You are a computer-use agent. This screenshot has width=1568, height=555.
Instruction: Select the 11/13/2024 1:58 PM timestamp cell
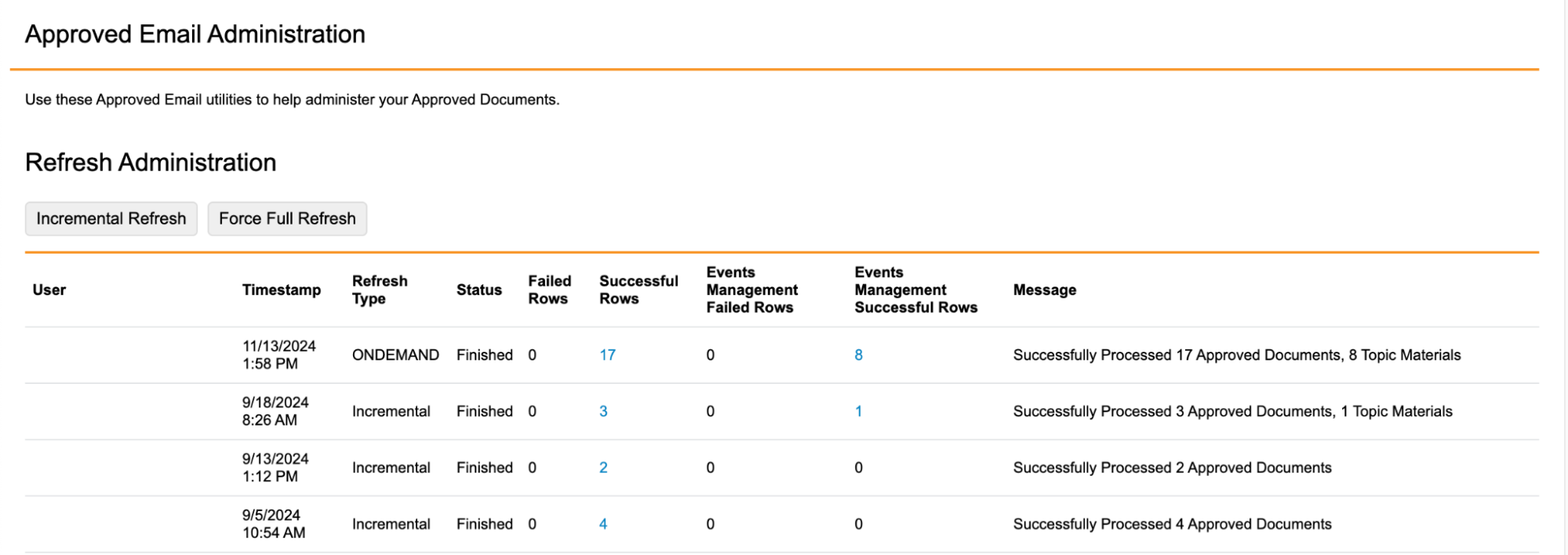[x=278, y=355]
